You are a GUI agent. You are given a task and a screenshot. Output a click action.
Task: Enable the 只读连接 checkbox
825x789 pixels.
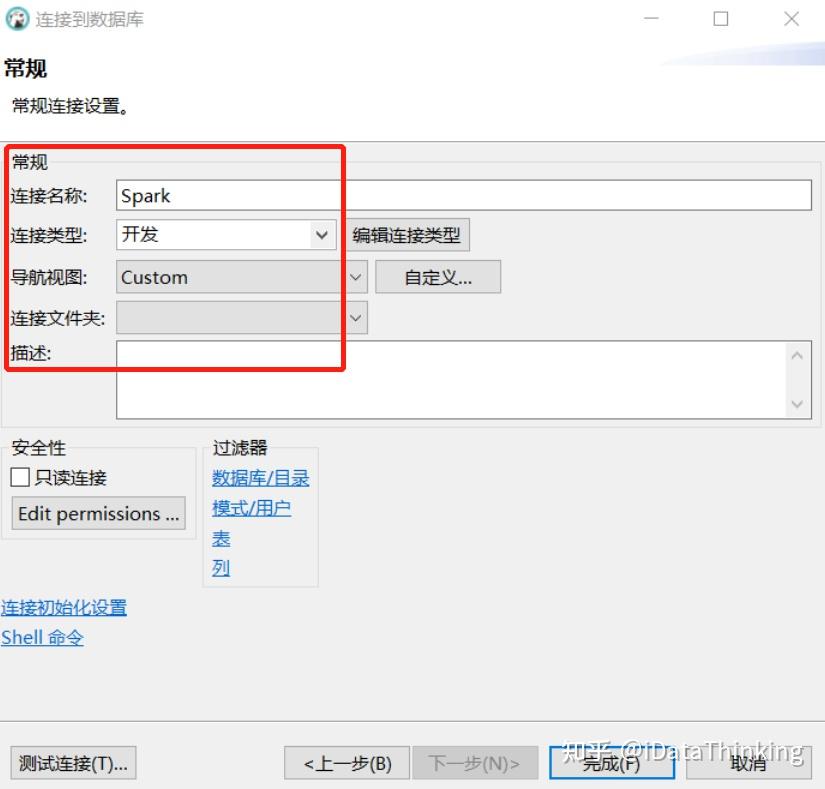point(19,477)
